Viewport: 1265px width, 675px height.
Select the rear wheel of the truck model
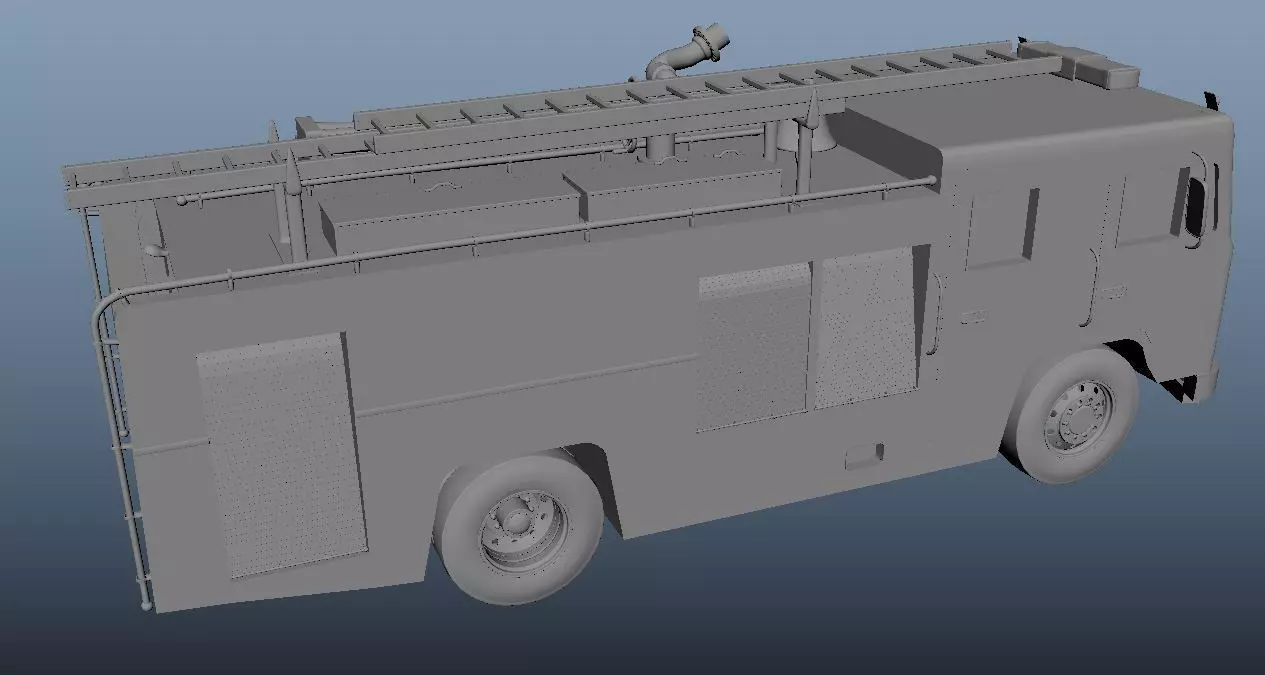coord(517,527)
